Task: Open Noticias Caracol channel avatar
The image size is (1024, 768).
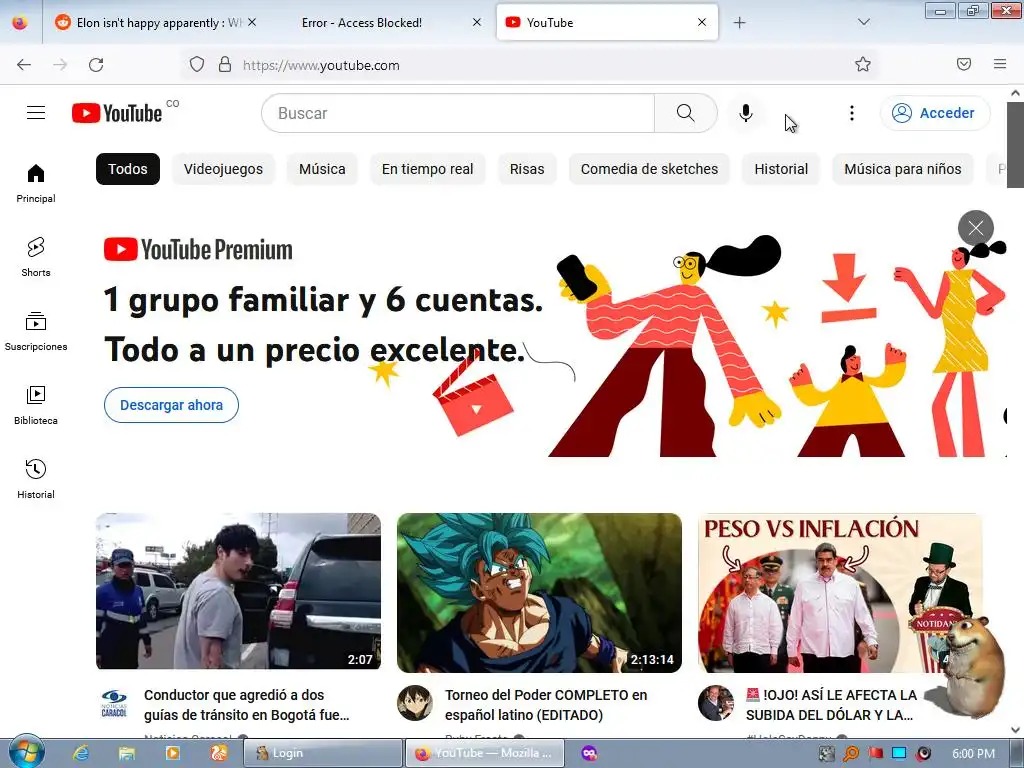Action: click(114, 703)
